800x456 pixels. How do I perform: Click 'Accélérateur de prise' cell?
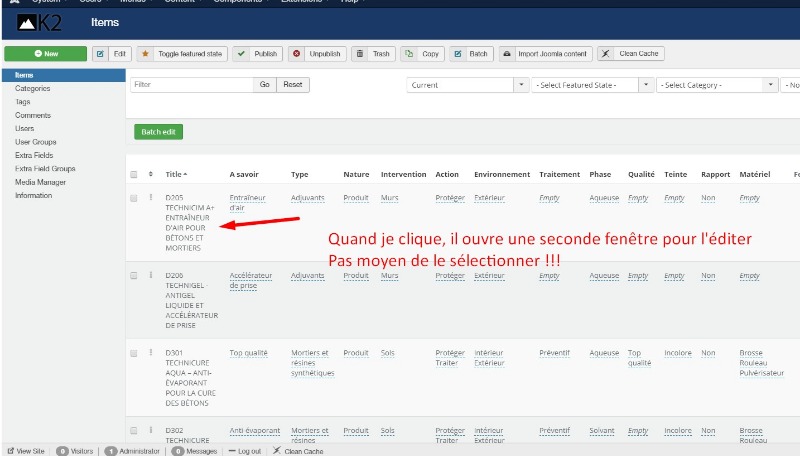point(251,281)
